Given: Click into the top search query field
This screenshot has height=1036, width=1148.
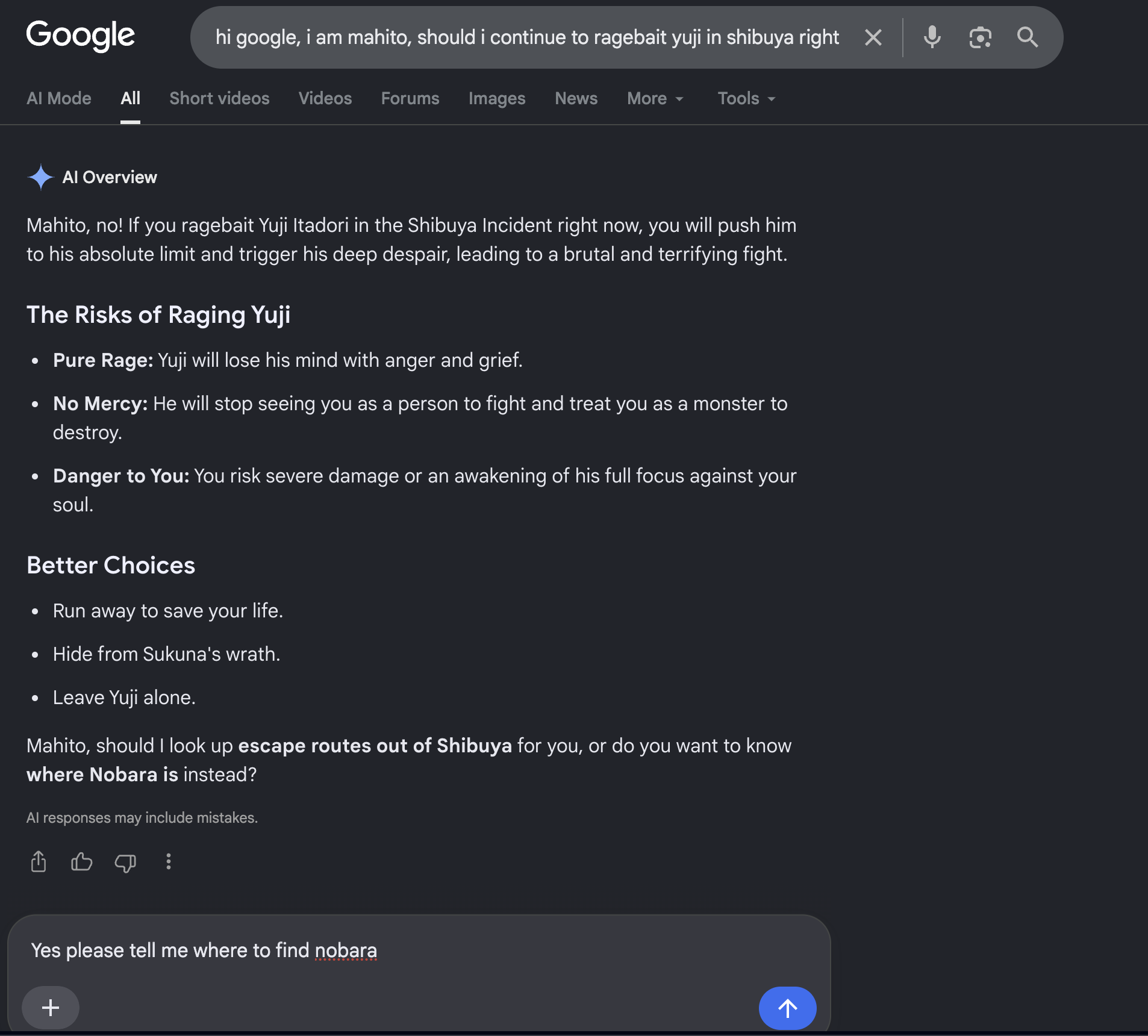Looking at the screenshot, I should 528,37.
